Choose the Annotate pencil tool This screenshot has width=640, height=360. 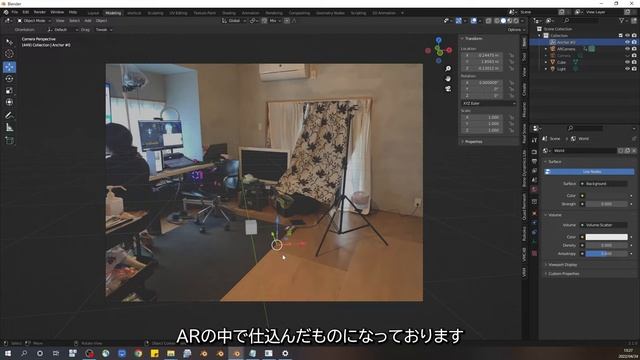coord(9,116)
